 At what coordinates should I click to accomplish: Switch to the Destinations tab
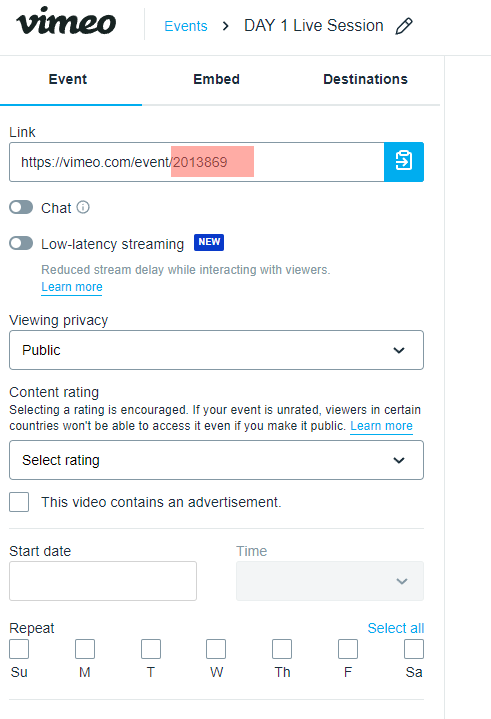[365, 79]
